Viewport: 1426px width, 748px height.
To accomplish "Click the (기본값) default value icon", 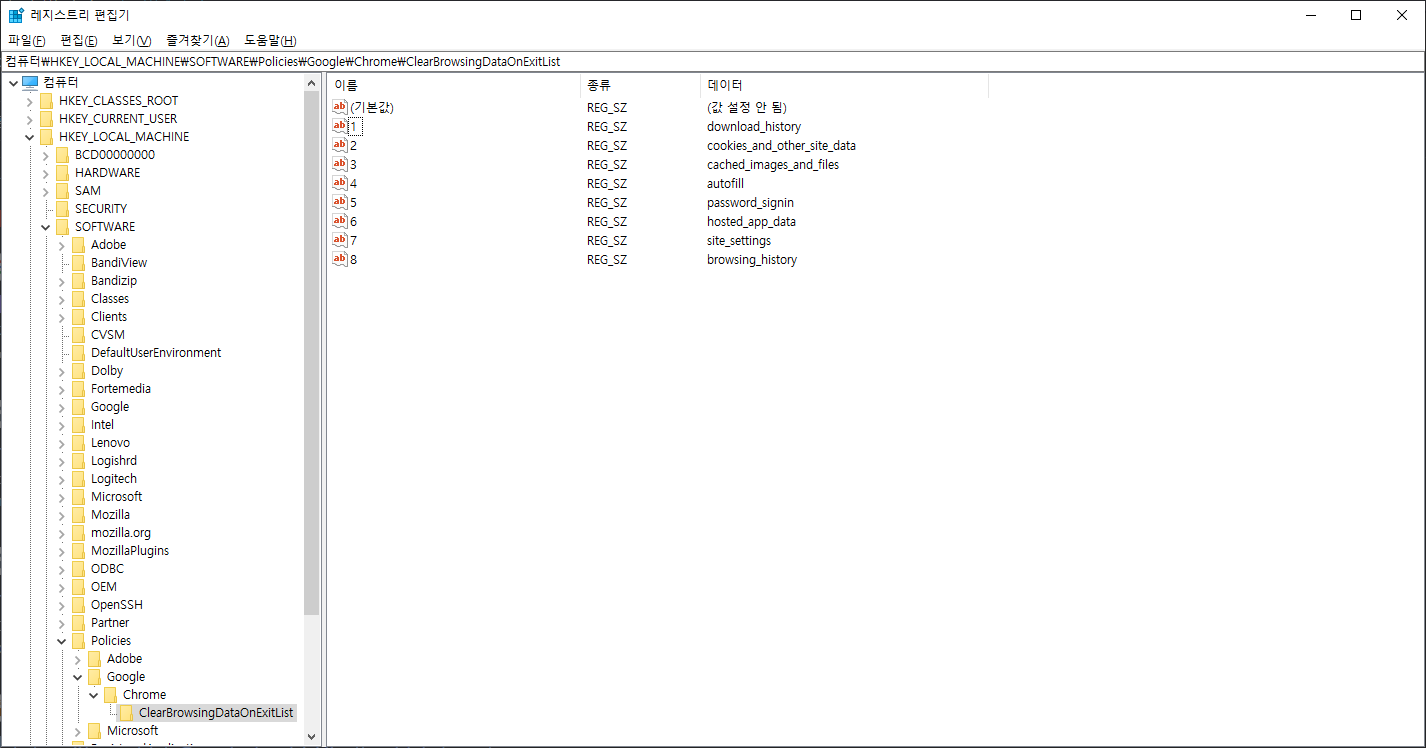I will click(x=340, y=107).
